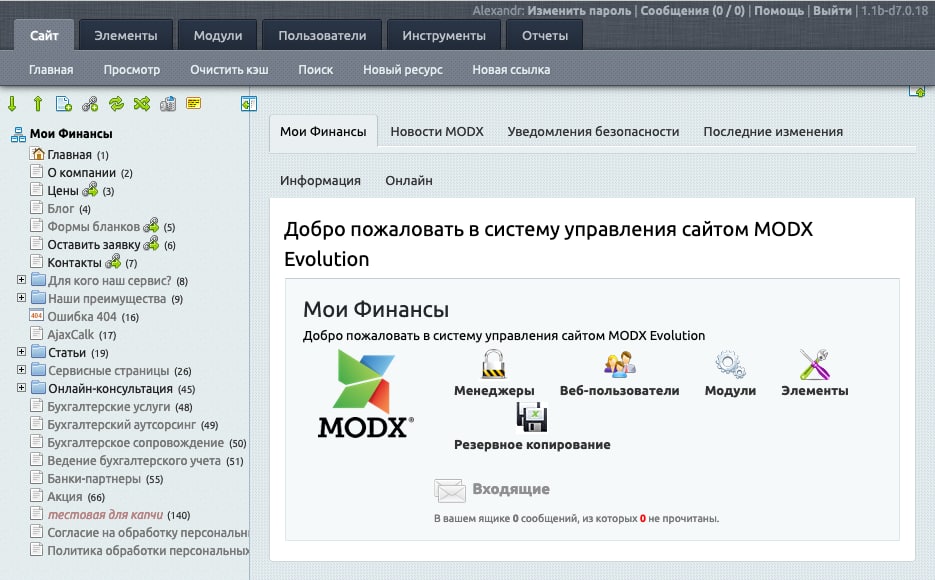Click the Изменить пароль link
The image size is (935, 580).
[x=579, y=10]
